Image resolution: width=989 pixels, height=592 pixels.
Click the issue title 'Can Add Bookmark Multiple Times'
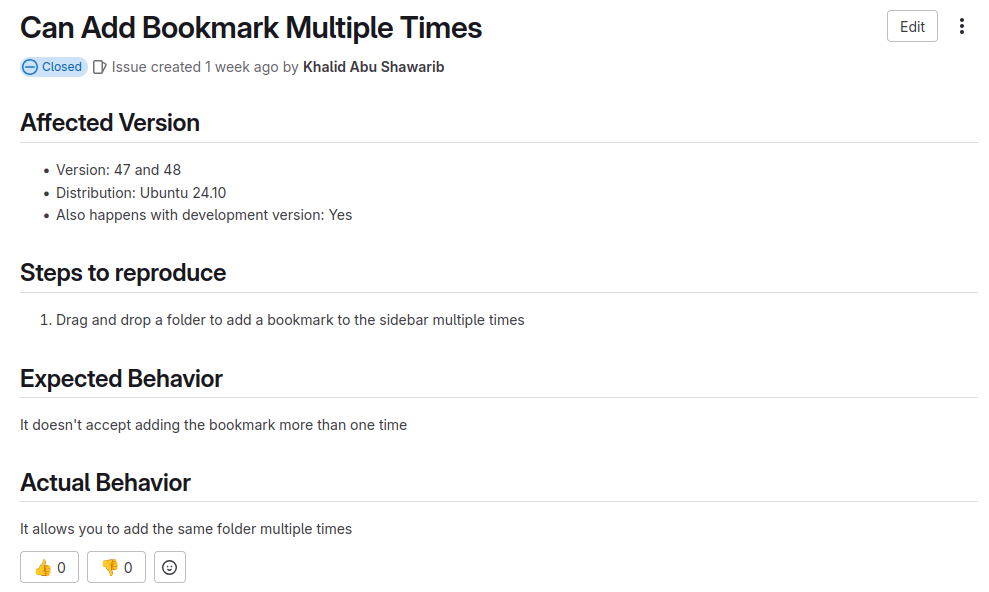point(251,28)
